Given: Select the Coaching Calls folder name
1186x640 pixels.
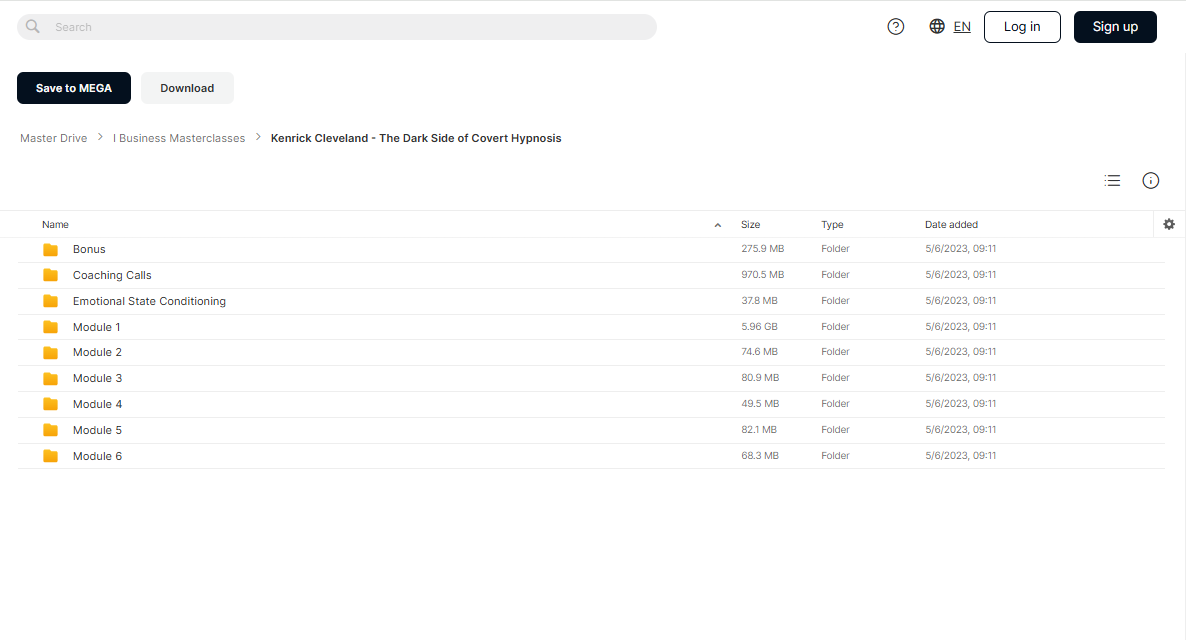Looking at the screenshot, I should [x=112, y=275].
